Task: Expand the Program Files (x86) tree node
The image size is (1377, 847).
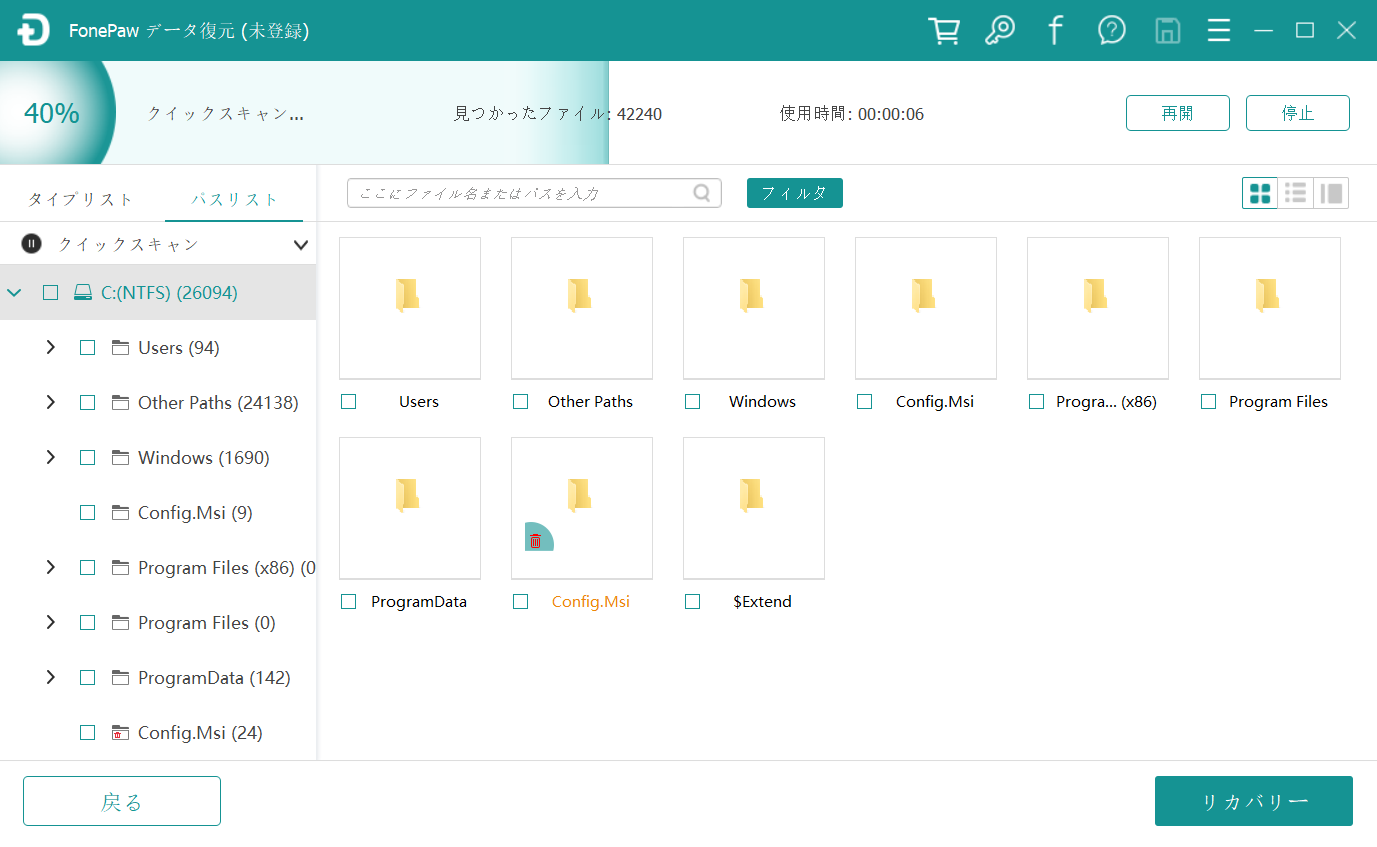Action: (x=50, y=568)
